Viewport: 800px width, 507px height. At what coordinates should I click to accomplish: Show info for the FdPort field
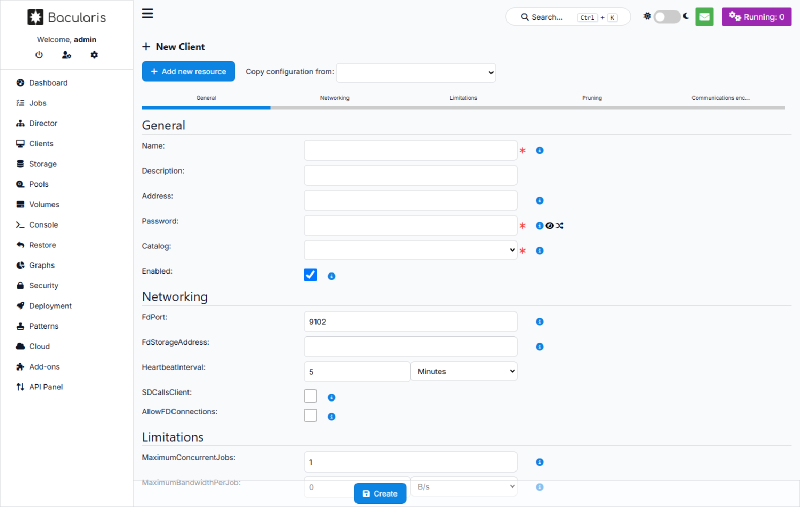coord(539,321)
